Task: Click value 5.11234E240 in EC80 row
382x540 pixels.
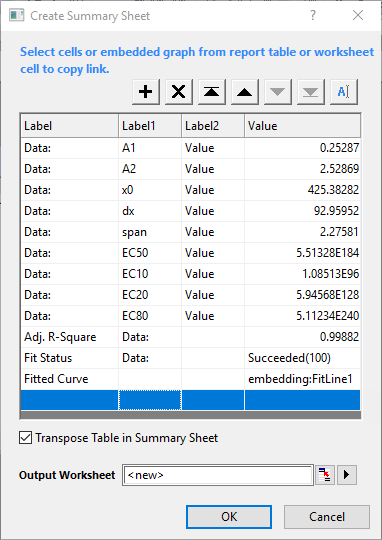Action: 302,316
